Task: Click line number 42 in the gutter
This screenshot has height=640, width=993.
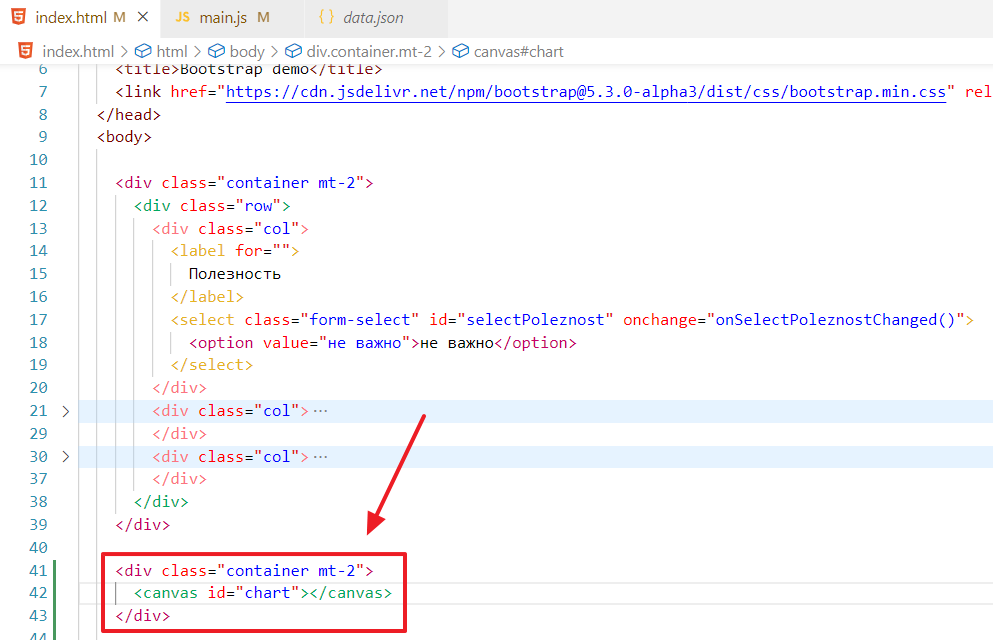Action: pos(38,593)
